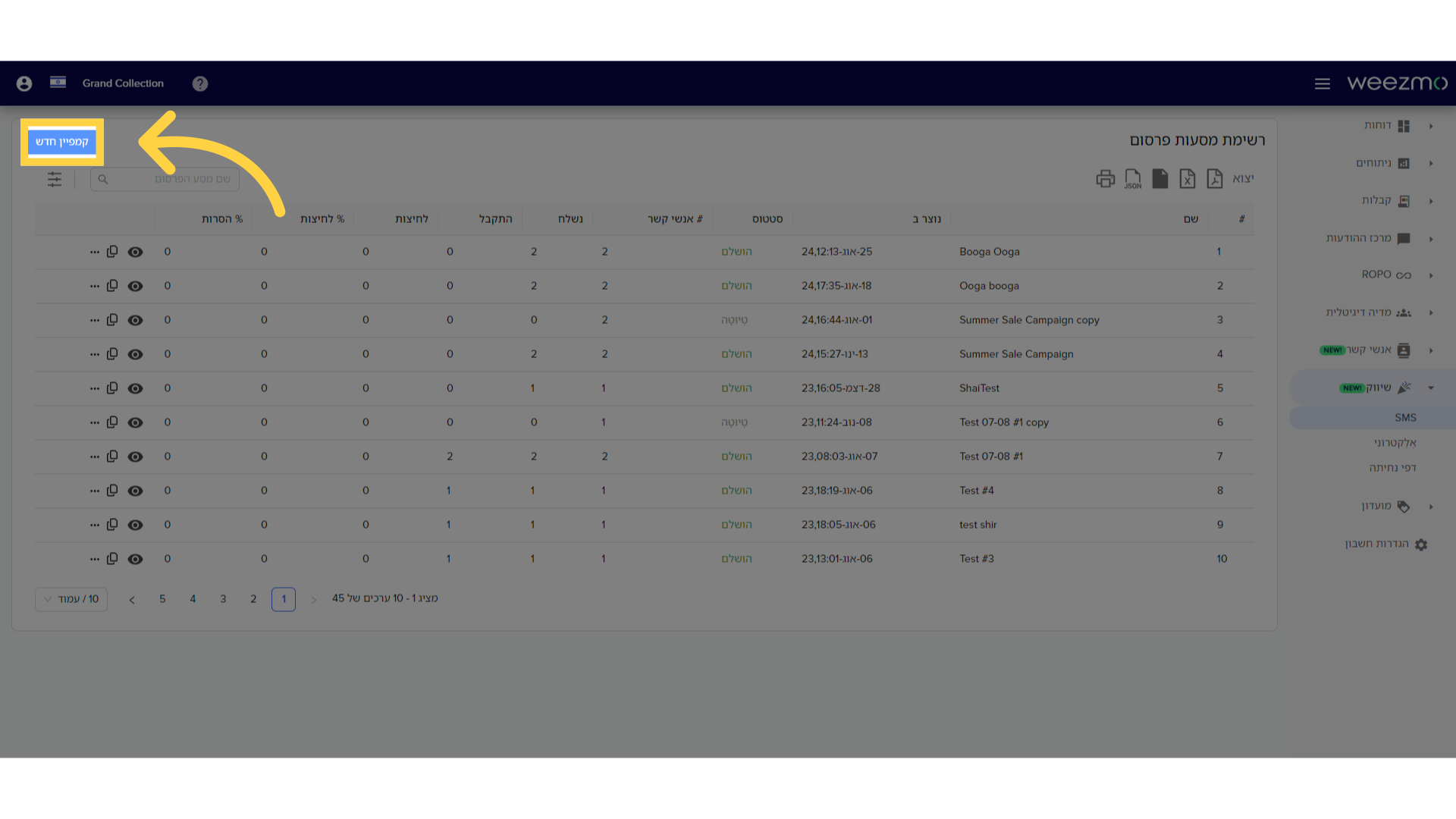Screen dimensions: 1456x819
Task: Duplicate the Booga Ooga campaign
Action: coord(112,251)
